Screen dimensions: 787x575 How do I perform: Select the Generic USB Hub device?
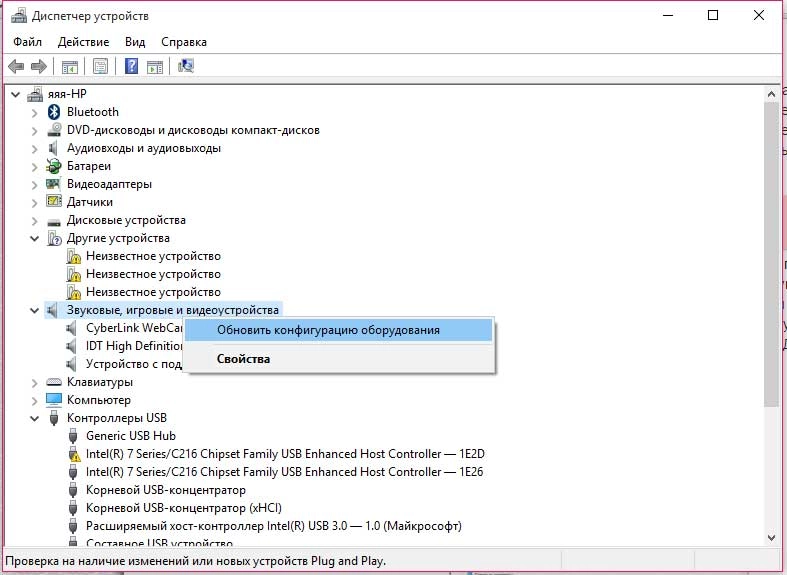pyautogui.click(x=130, y=436)
